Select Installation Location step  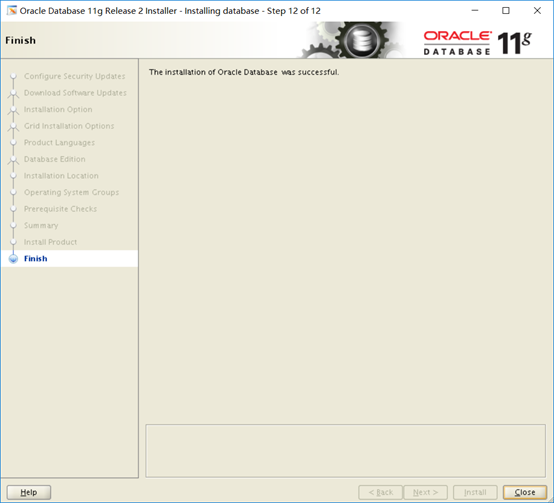[x=61, y=176]
